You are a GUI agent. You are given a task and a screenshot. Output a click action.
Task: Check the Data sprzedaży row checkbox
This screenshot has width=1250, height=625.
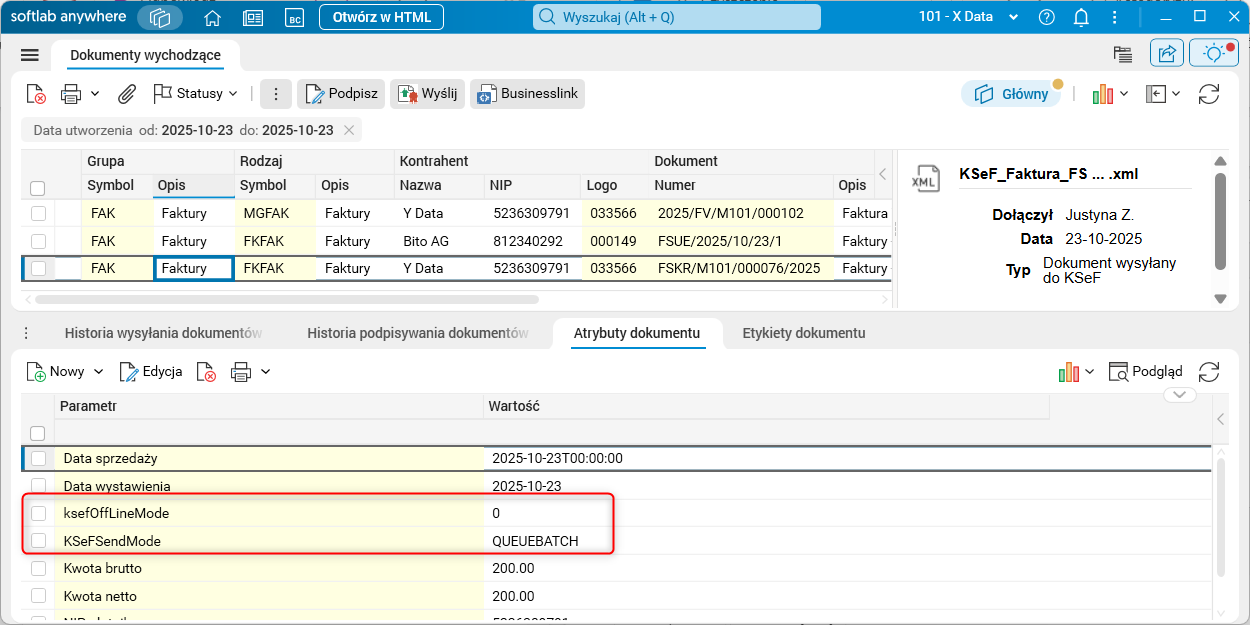[x=38, y=458]
